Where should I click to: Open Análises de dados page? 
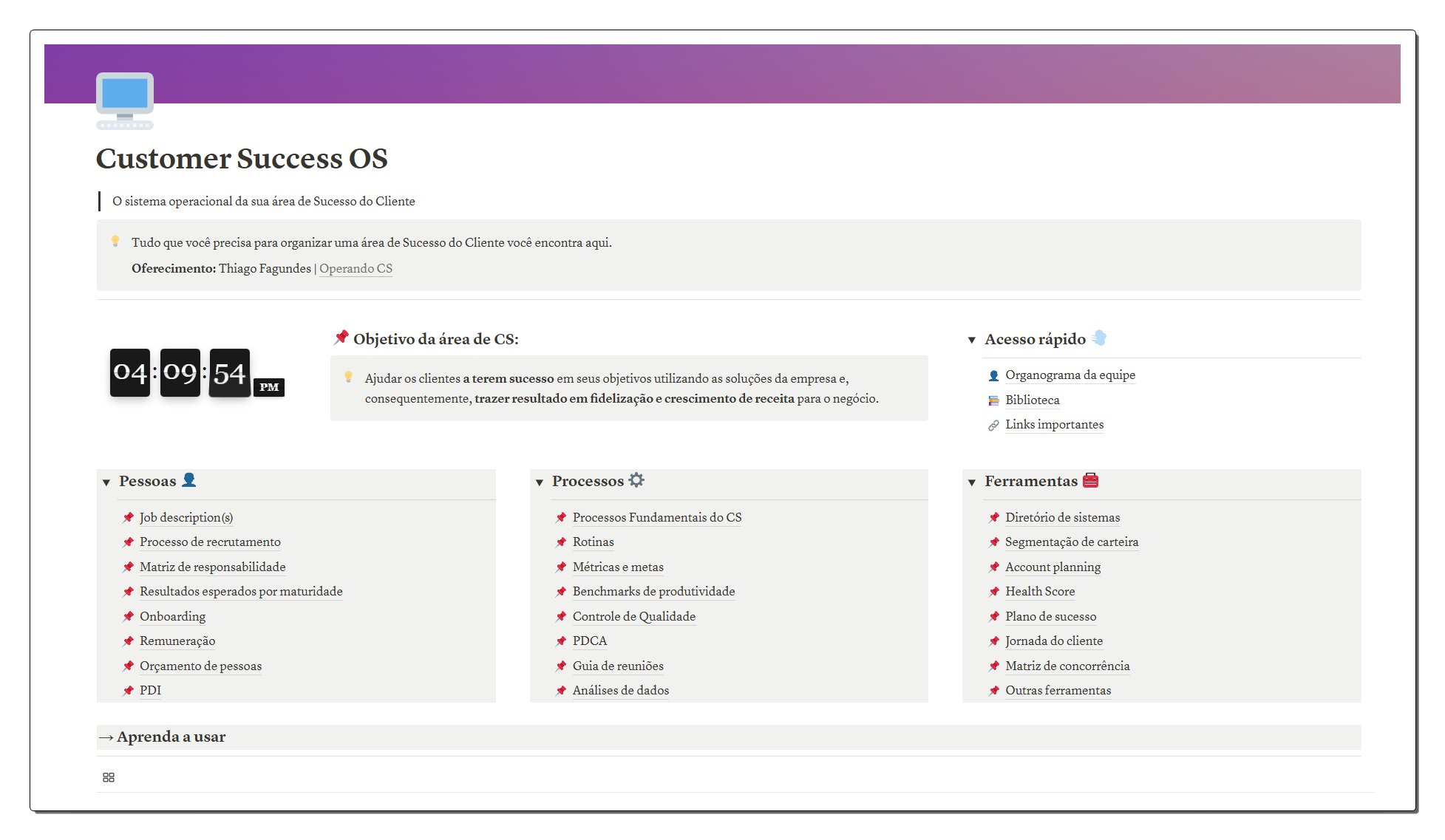tap(621, 690)
